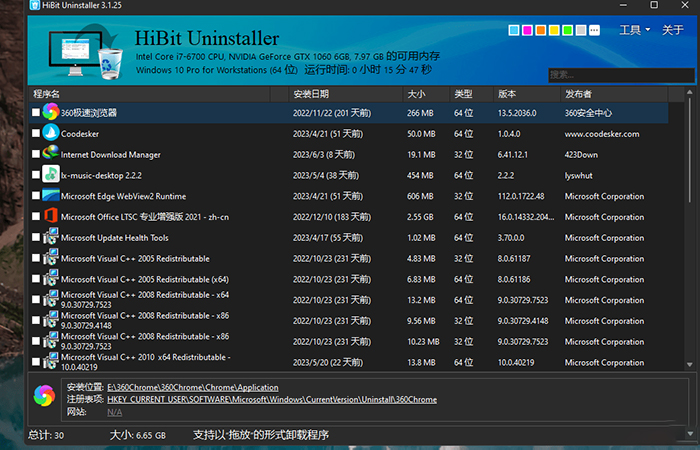
Task: Click the 大小: 6.65 GB status bar entry
Action: [138, 435]
